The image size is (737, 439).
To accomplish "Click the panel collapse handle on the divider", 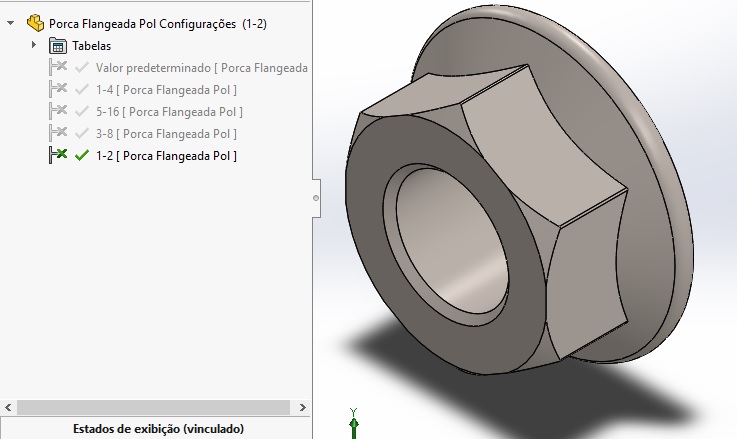I will coord(316,198).
